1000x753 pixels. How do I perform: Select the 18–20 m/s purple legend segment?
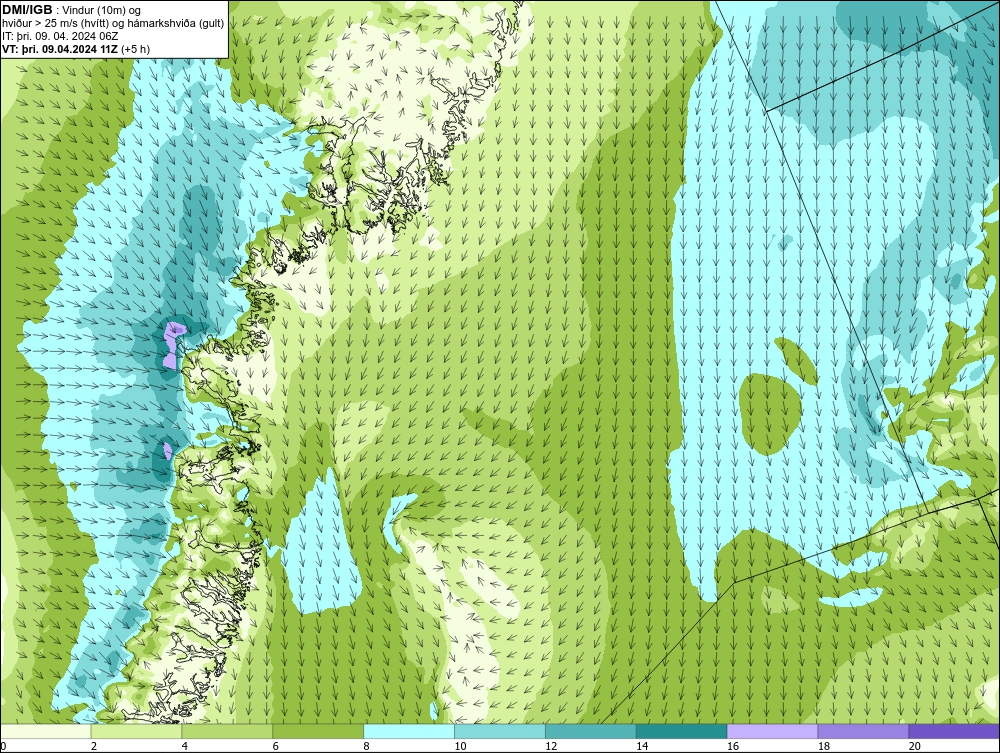[x=864, y=731]
